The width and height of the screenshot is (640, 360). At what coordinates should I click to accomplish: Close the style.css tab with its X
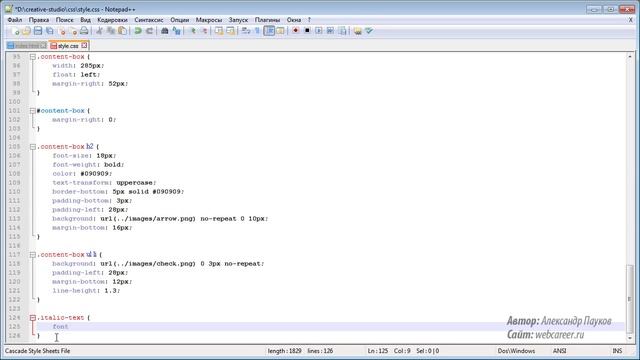(x=84, y=45)
